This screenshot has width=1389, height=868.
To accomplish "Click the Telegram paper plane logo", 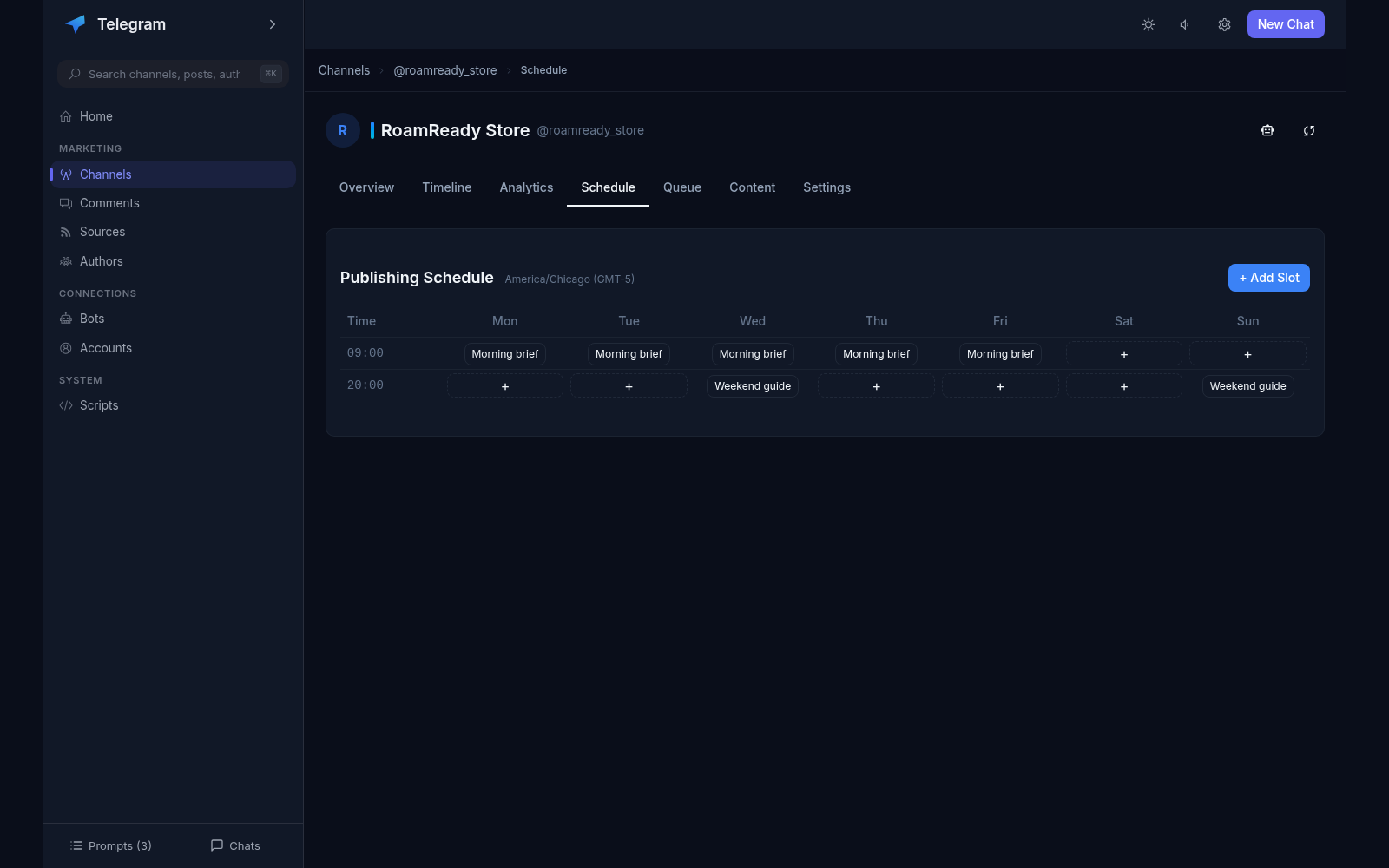I will (x=76, y=24).
